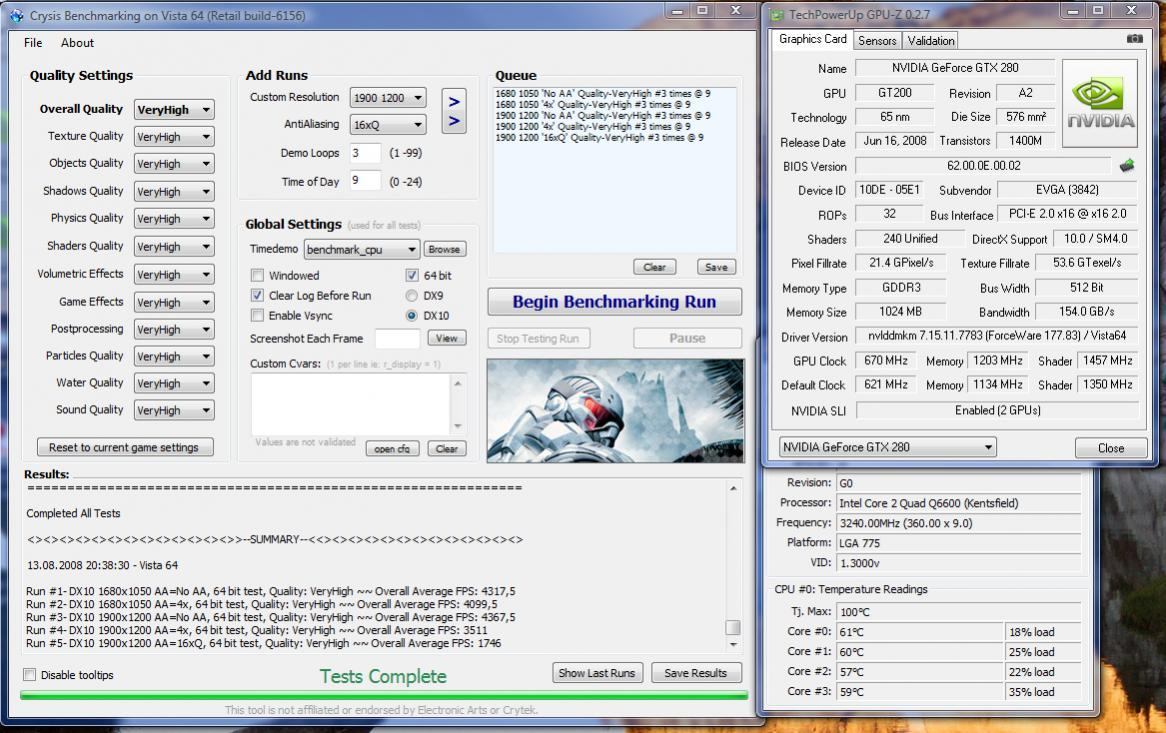The height and width of the screenshot is (733, 1166).
Task: Switch to the Sensors tab
Action: [x=877, y=40]
